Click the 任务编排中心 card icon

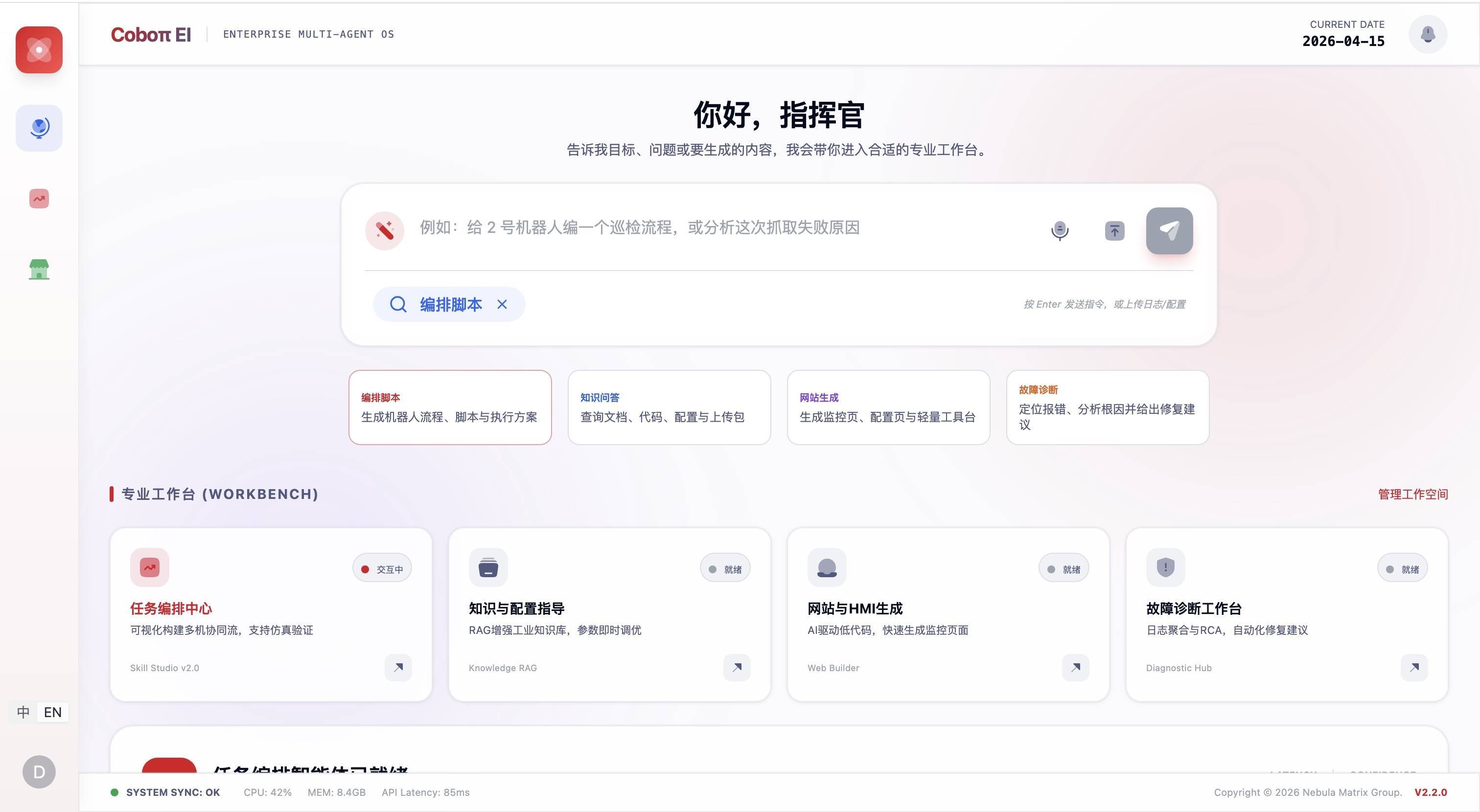(x=149, y=567)
